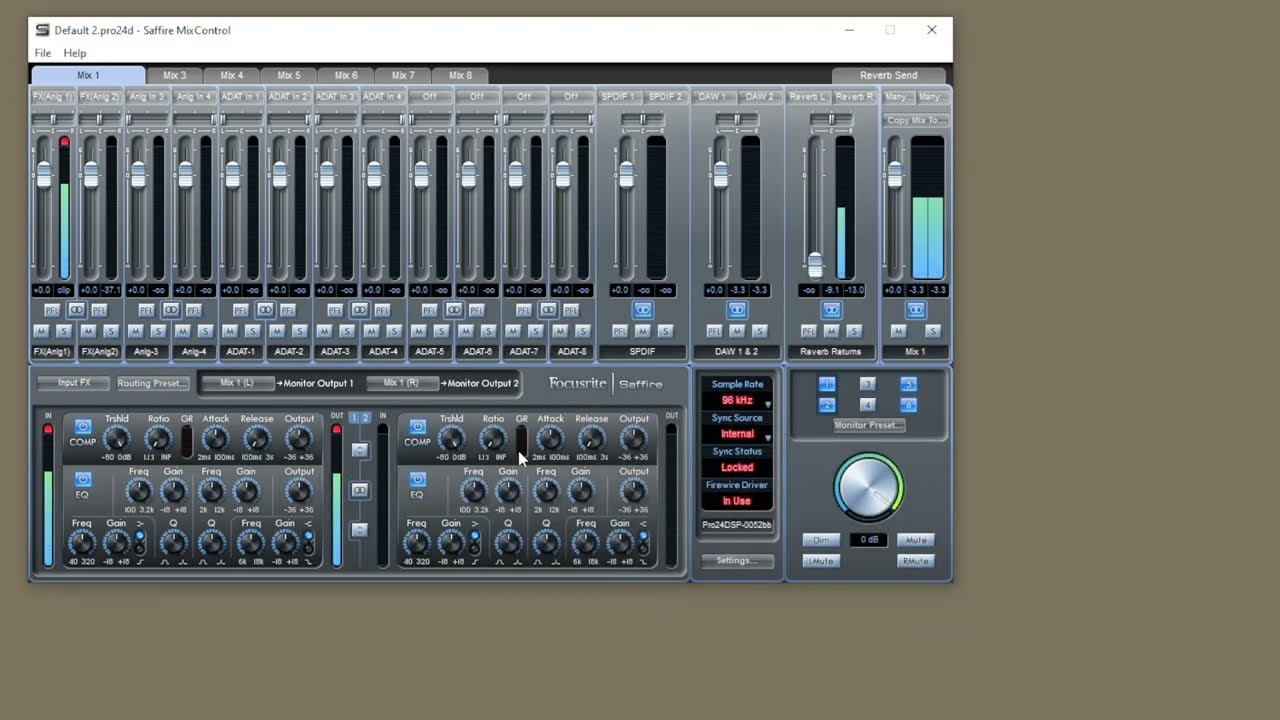Enable PFL on FX(Anlg1) channel
Viewport: 1280px width, 720px height.
point(52,310)
